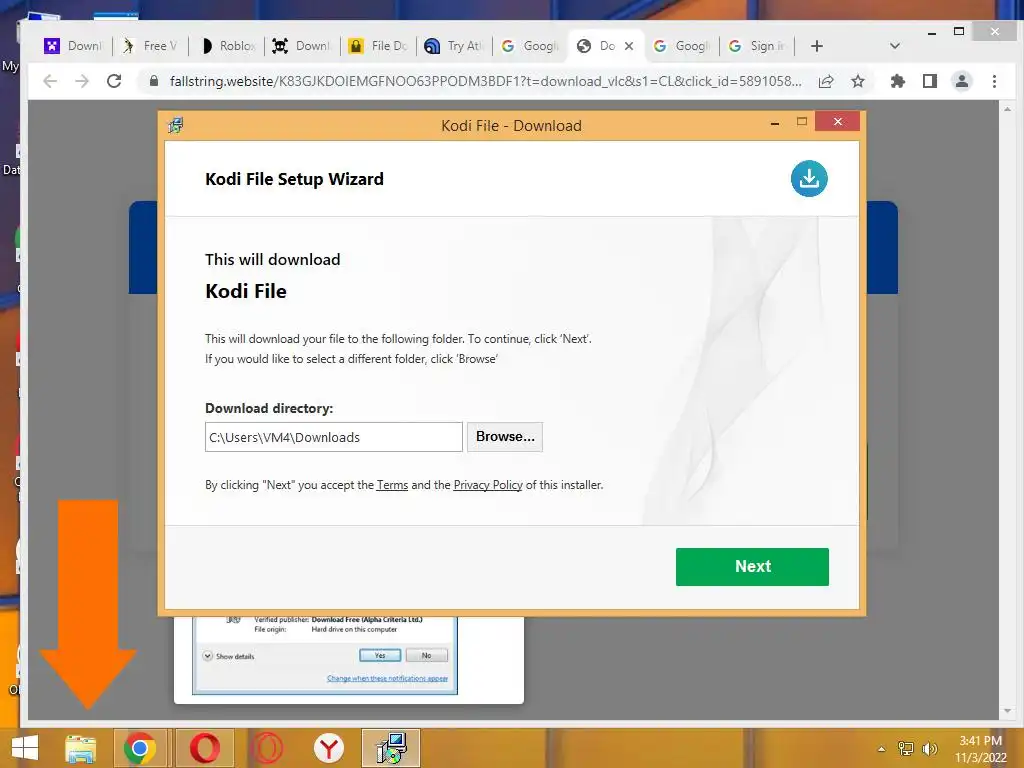This screenshot has width=1024, height=768.
Task: Show hidden system tray icons
Action: (882, 749)
